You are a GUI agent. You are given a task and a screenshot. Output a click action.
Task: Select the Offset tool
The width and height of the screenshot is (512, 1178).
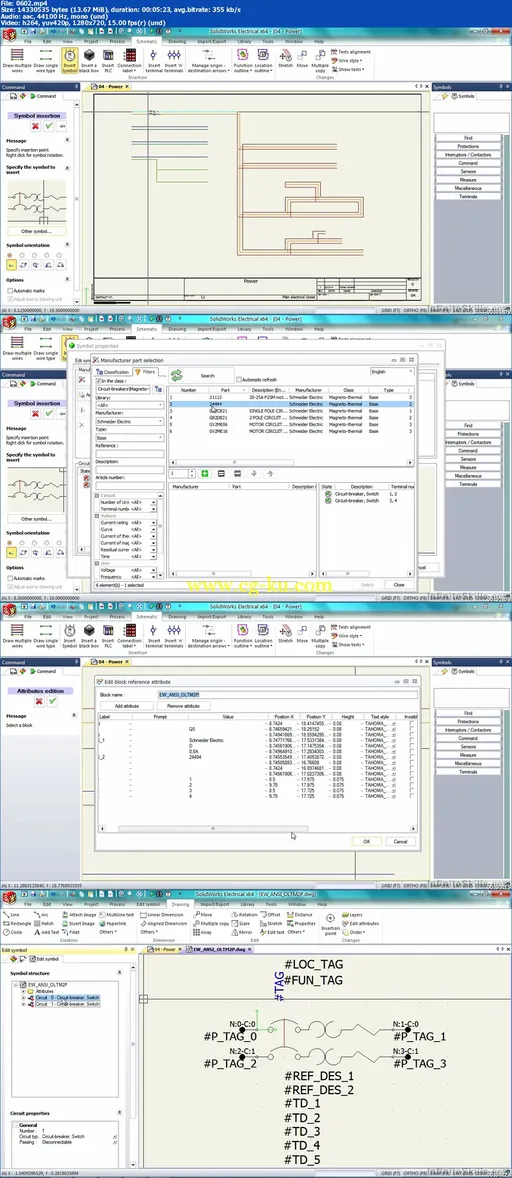[x=270, y=914]
